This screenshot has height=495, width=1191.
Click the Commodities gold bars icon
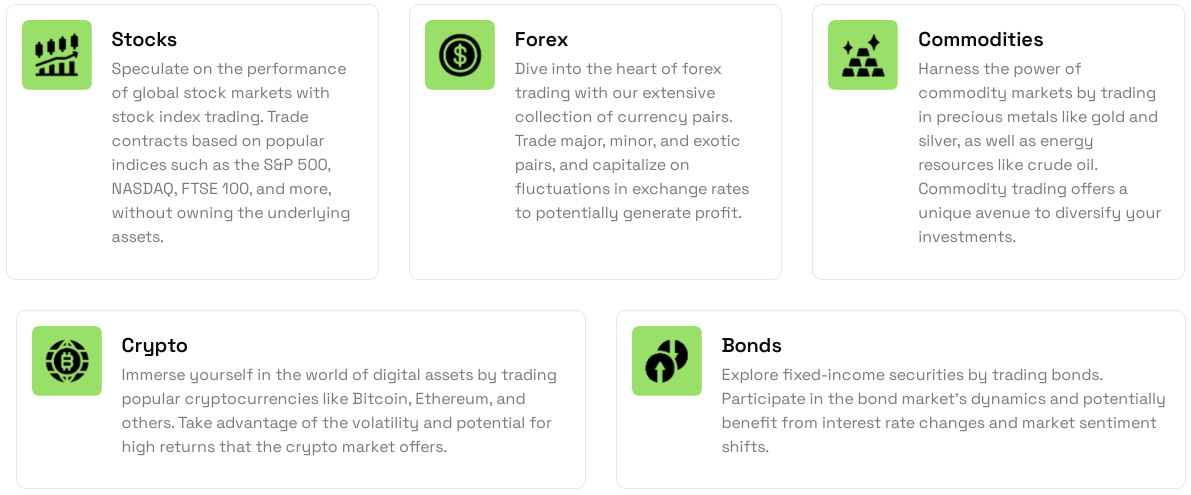click(863, 55)
